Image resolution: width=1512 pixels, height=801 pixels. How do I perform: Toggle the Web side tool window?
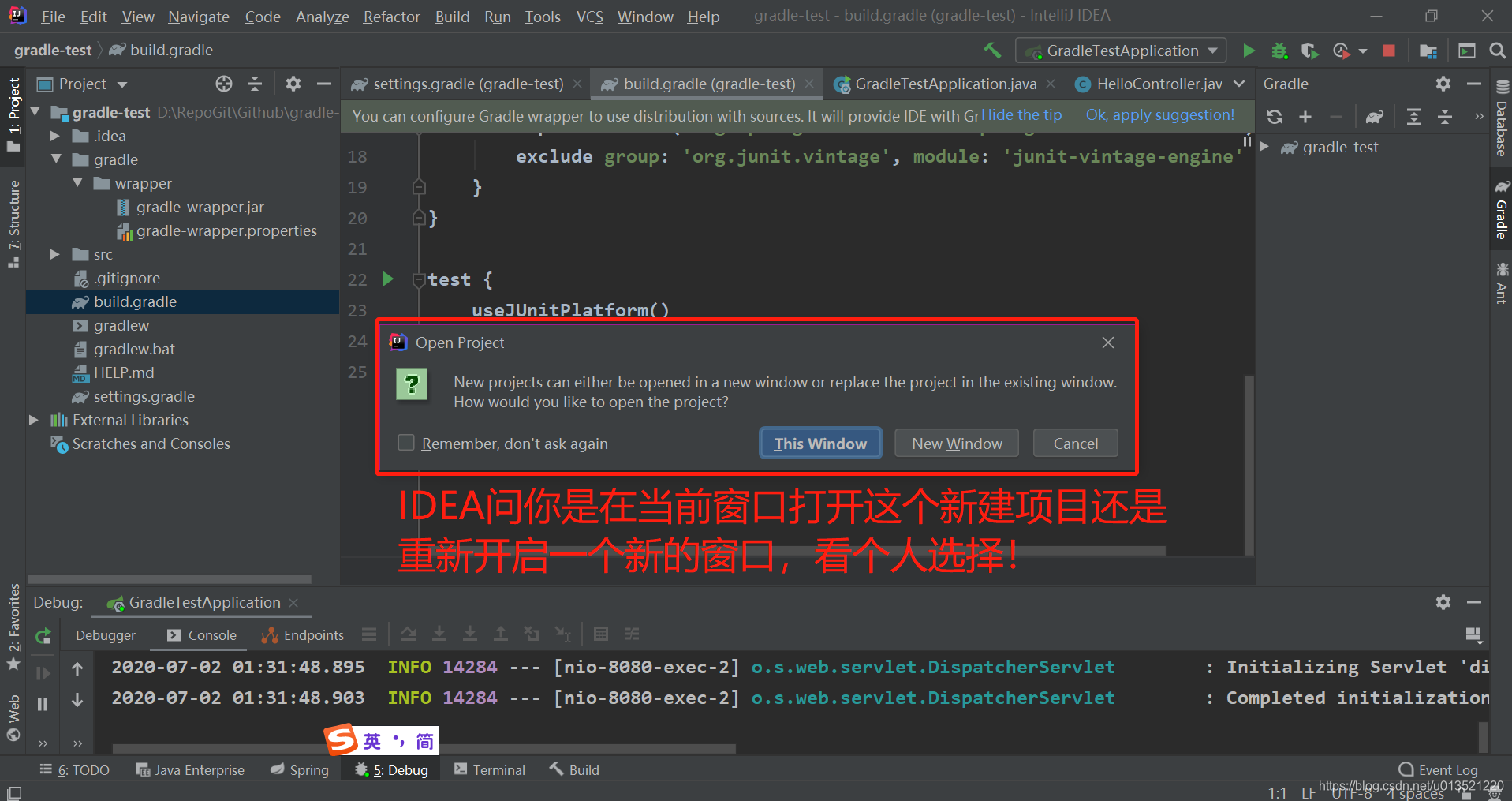(13, 717)
